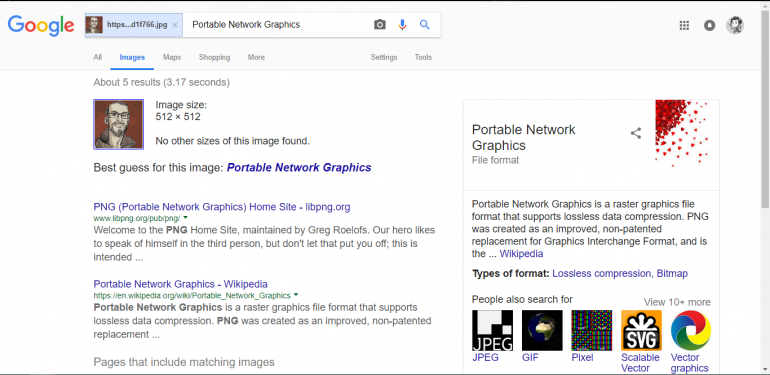This screenshot has height=375, width=770.
Task: Open the Lossless compression link
Action: pos(602,273)
